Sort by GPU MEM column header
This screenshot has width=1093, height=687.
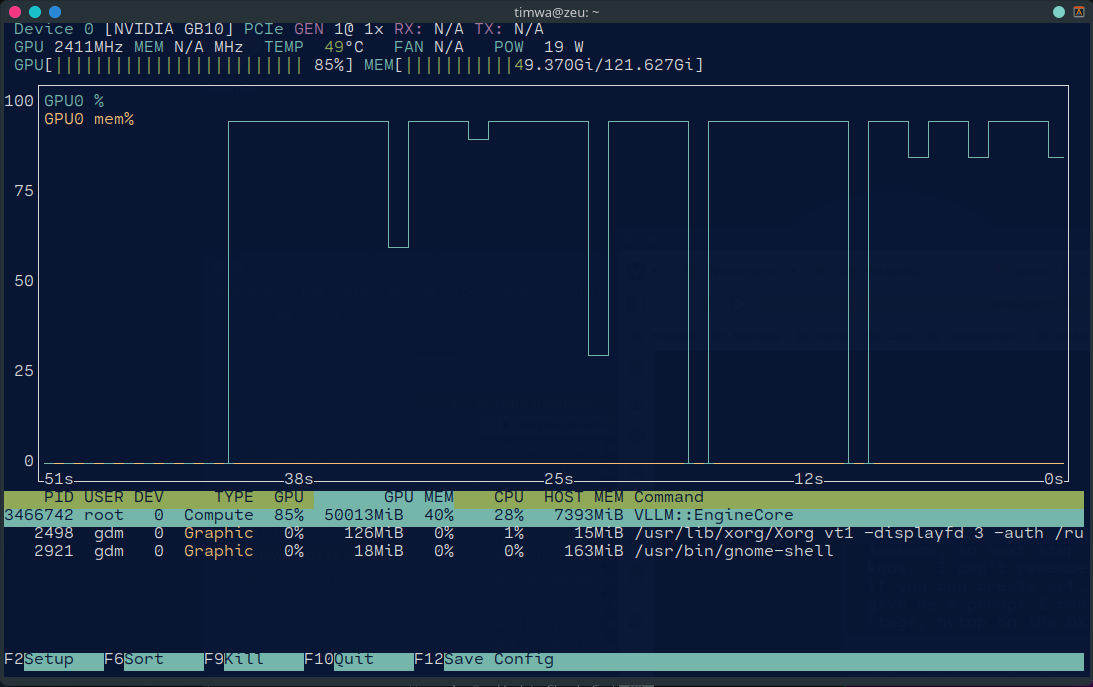(418, 497)
